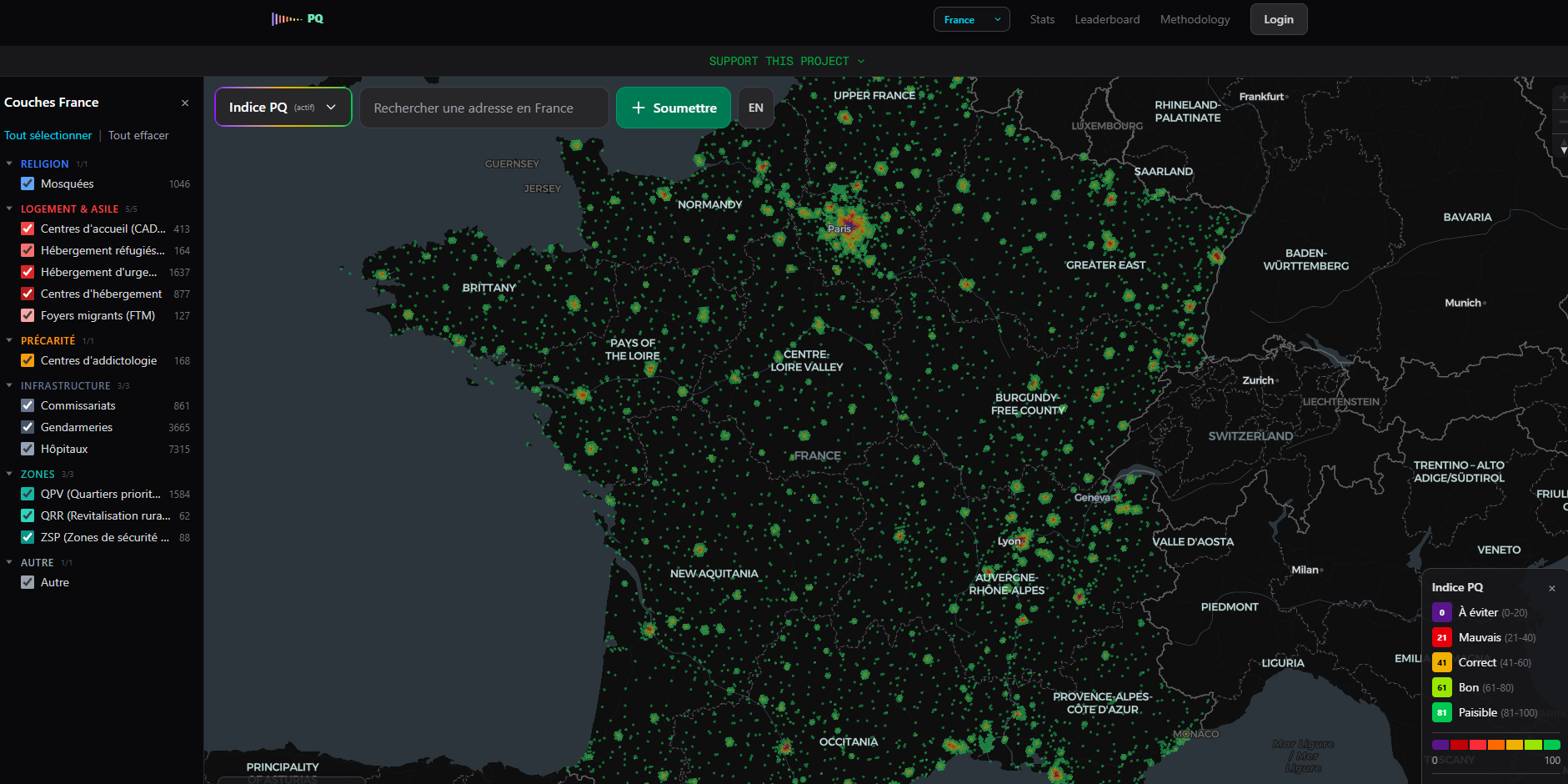Hide the Hôpitaux layer
Image resolution: width=1568 pixels, height=784 pixels.
[x=28, y=449]
